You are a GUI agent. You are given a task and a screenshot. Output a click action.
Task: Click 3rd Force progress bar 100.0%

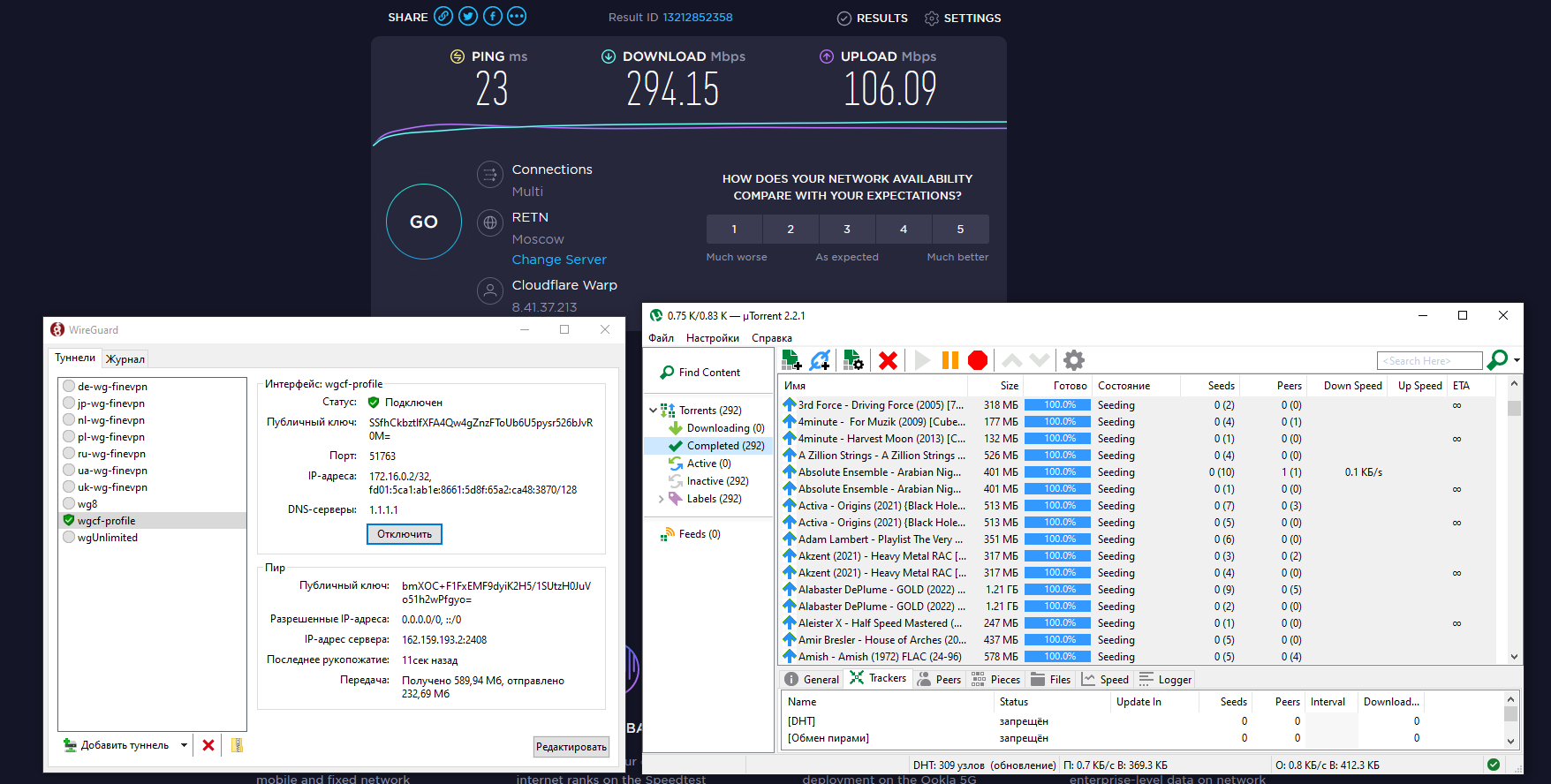(x=1060, y=405)
